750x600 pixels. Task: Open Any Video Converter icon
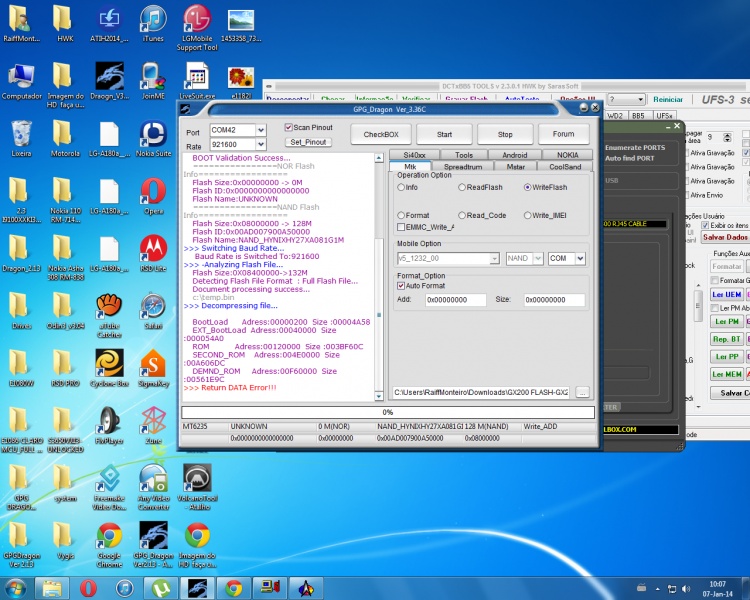153,487
